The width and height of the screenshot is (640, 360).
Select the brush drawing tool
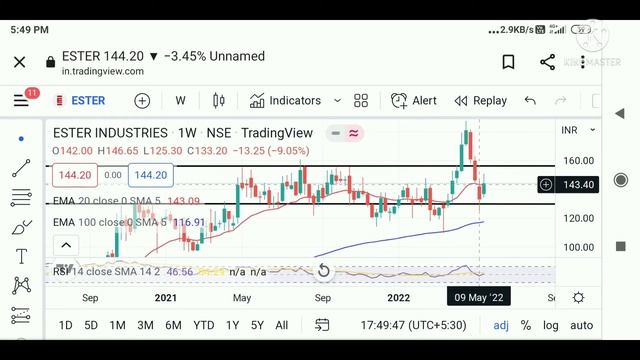[x=21, y=227]
